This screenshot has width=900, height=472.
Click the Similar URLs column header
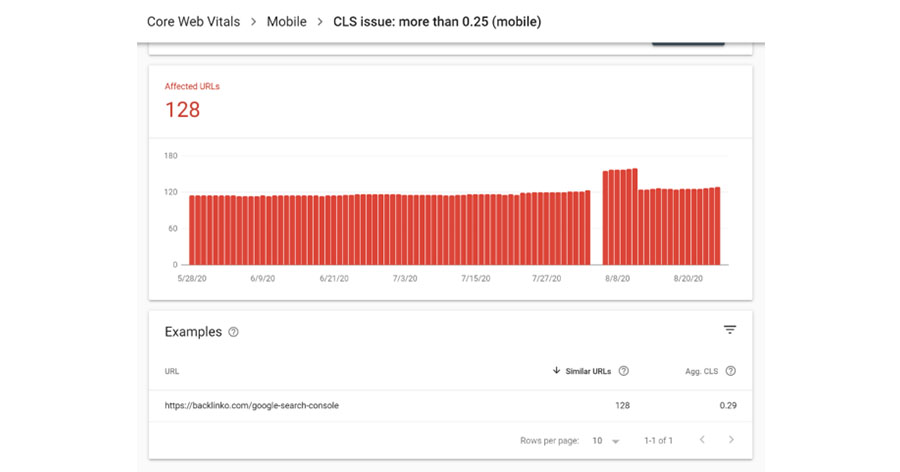tap(588, 371)
